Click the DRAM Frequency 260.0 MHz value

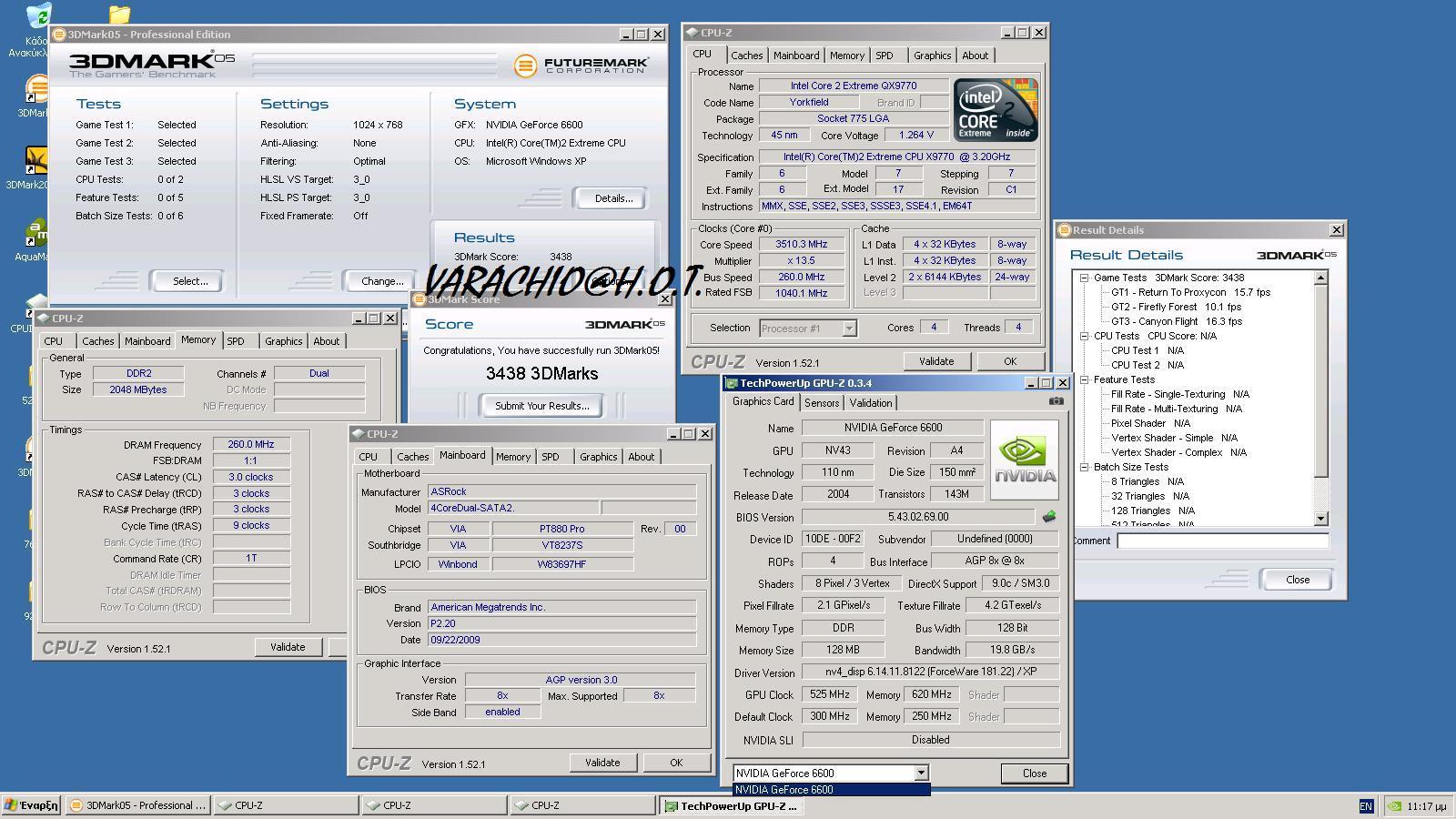coord(251,444)
